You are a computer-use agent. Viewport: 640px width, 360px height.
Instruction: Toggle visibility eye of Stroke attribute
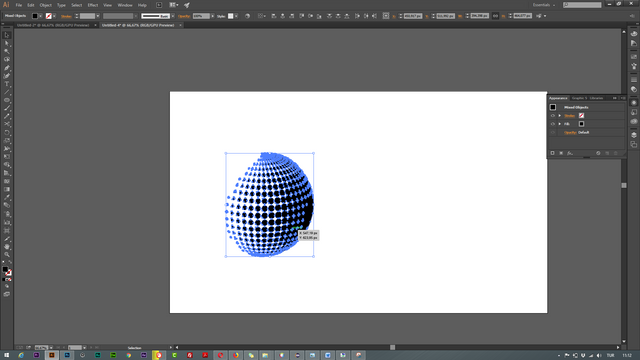553,116
